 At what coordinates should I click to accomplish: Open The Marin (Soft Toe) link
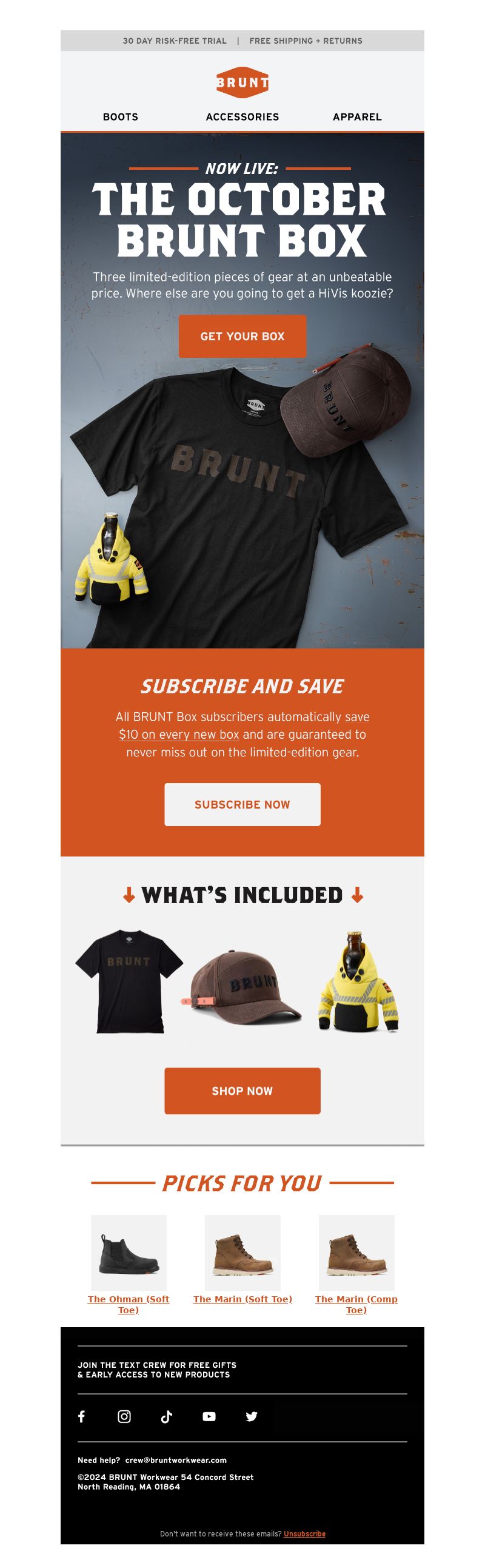click(242, 1298)
